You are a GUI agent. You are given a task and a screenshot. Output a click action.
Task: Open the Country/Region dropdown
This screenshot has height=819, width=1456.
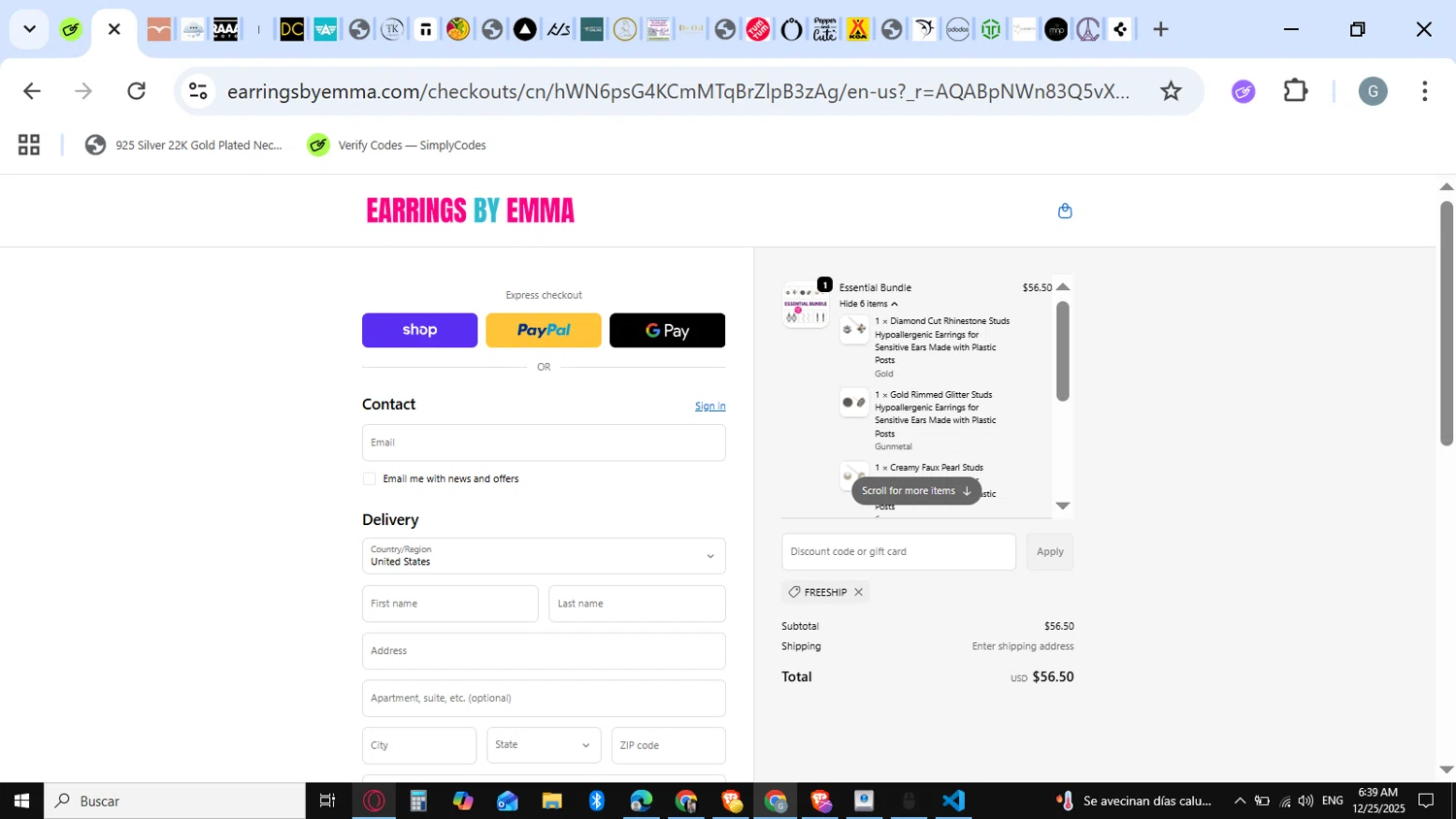[x=544, y=556]
